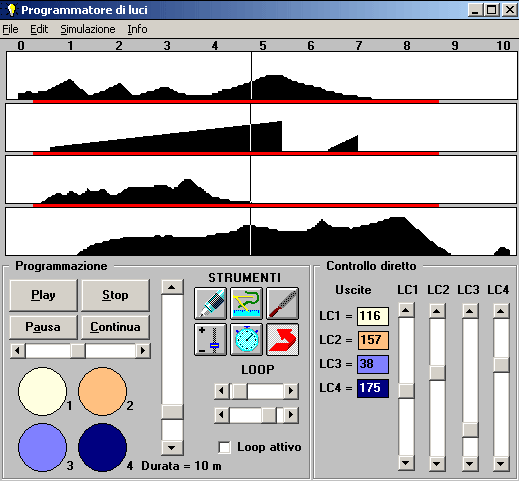
Task: Enable the Loop attivo checkbox
Action: click(x=224, y=447)
